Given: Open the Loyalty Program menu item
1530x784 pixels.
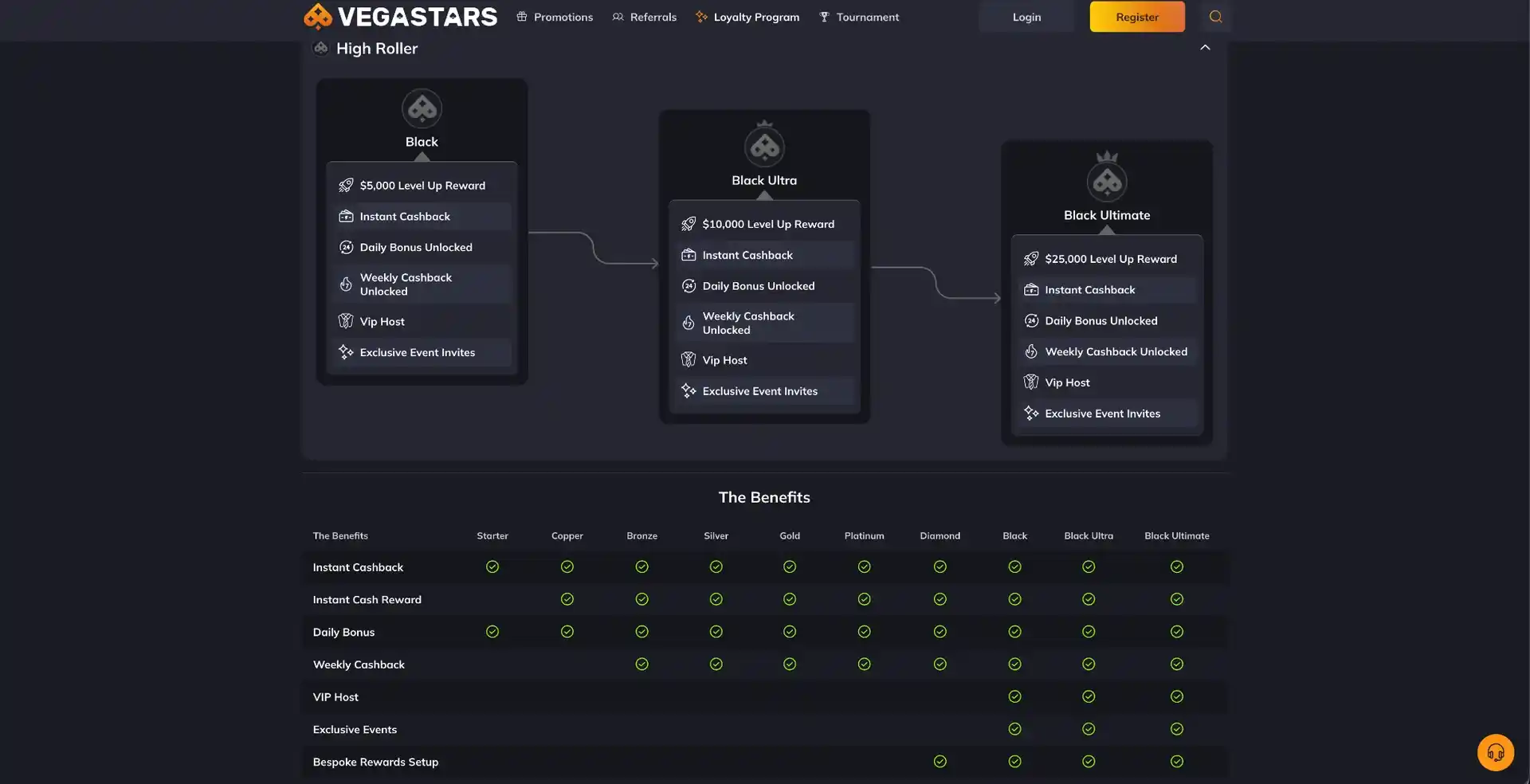Looking at the screenshot, I should tap(747, 17).
